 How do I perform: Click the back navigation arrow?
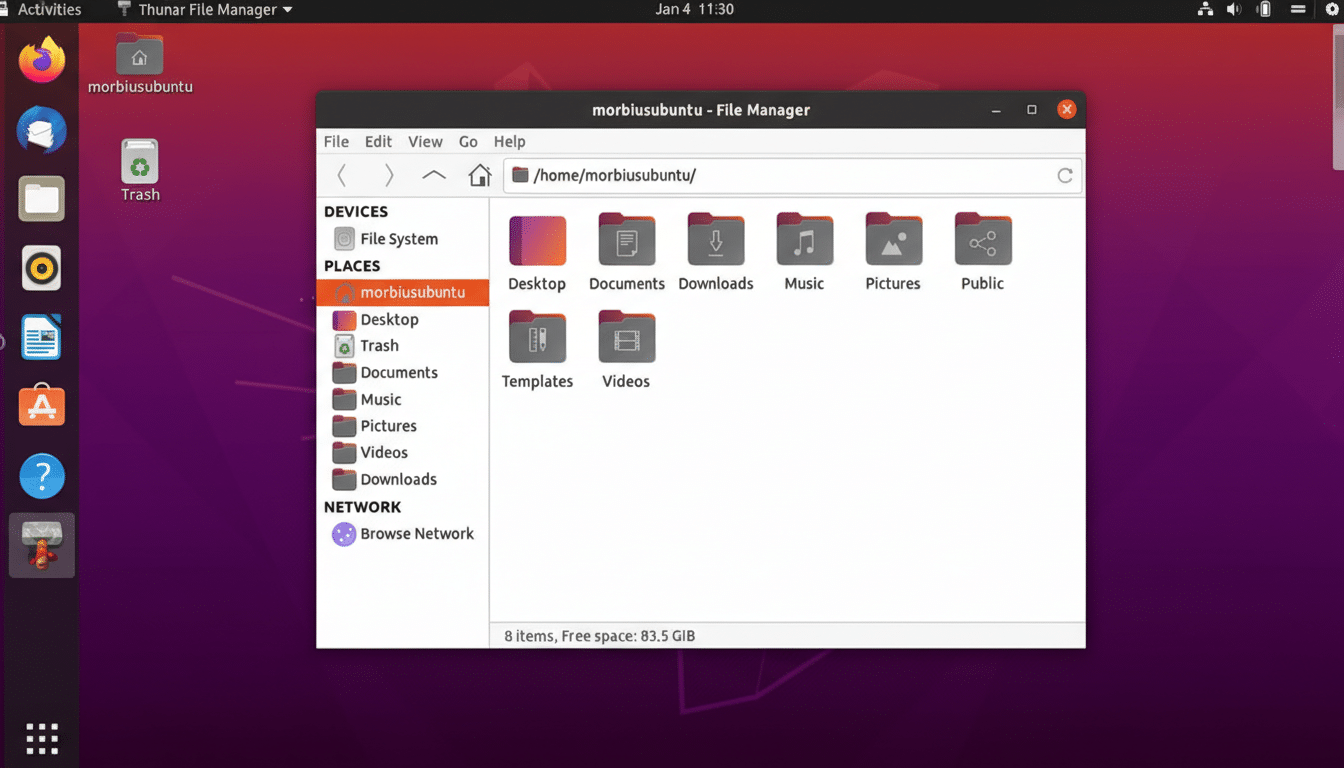(x=341, y=174)
